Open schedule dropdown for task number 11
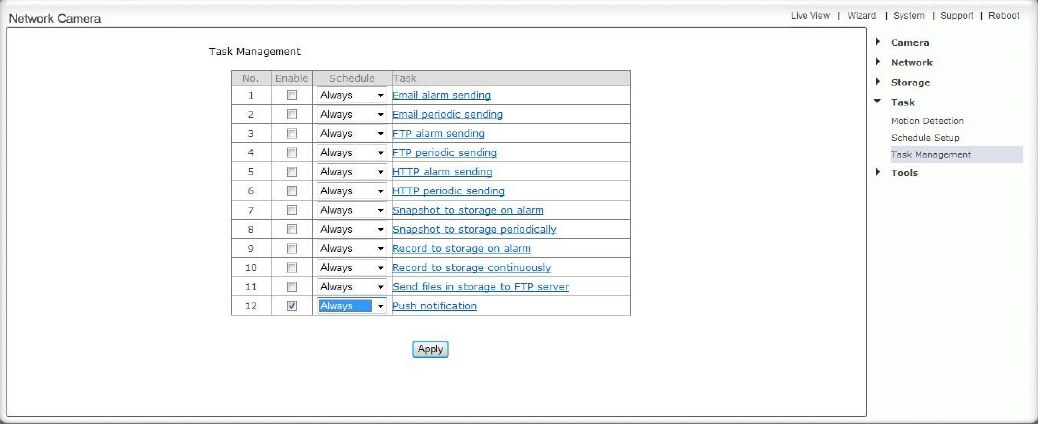This screenshot has width=1038, height=424. point(352,287)
